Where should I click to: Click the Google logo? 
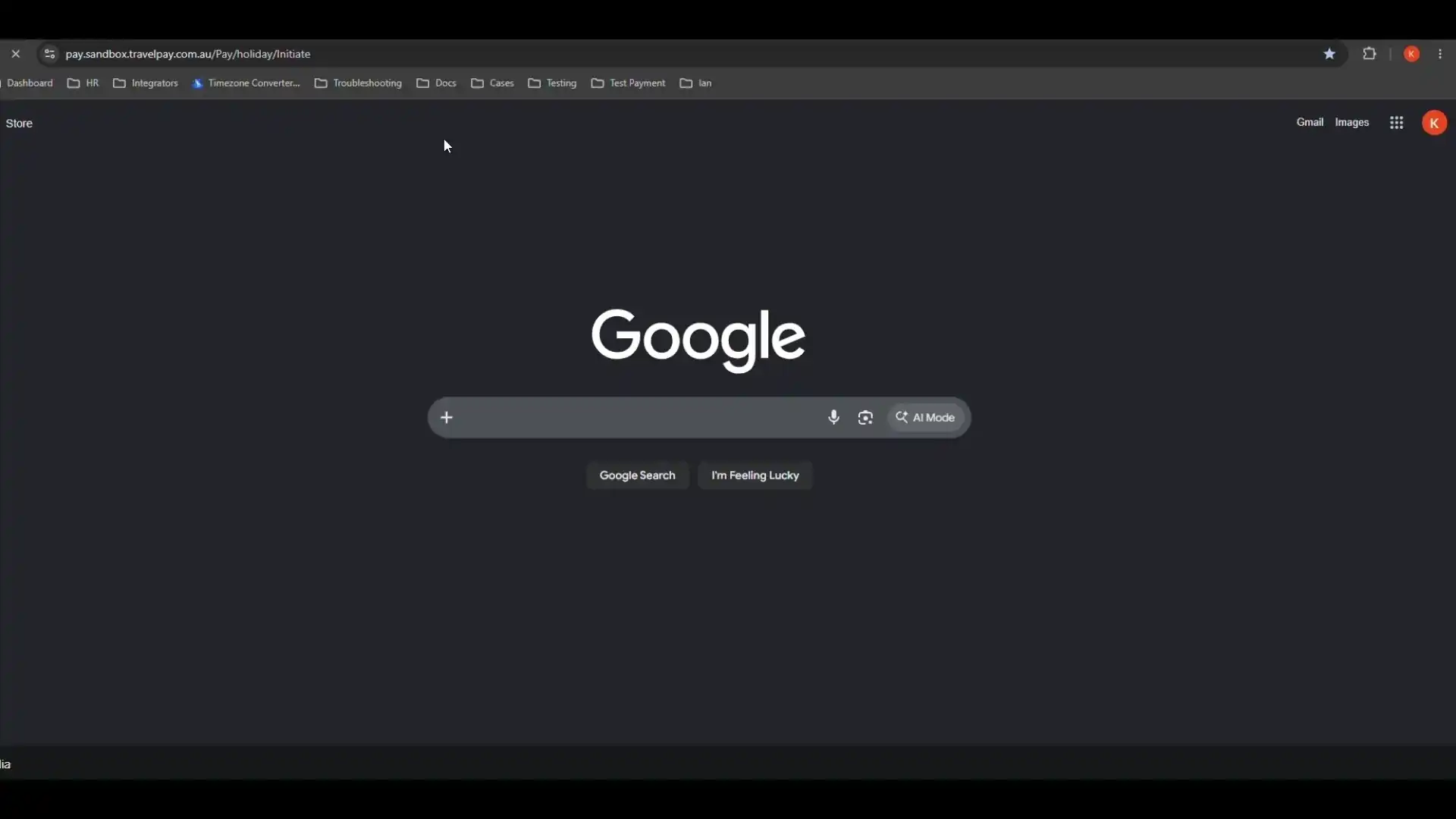[698, 340]
